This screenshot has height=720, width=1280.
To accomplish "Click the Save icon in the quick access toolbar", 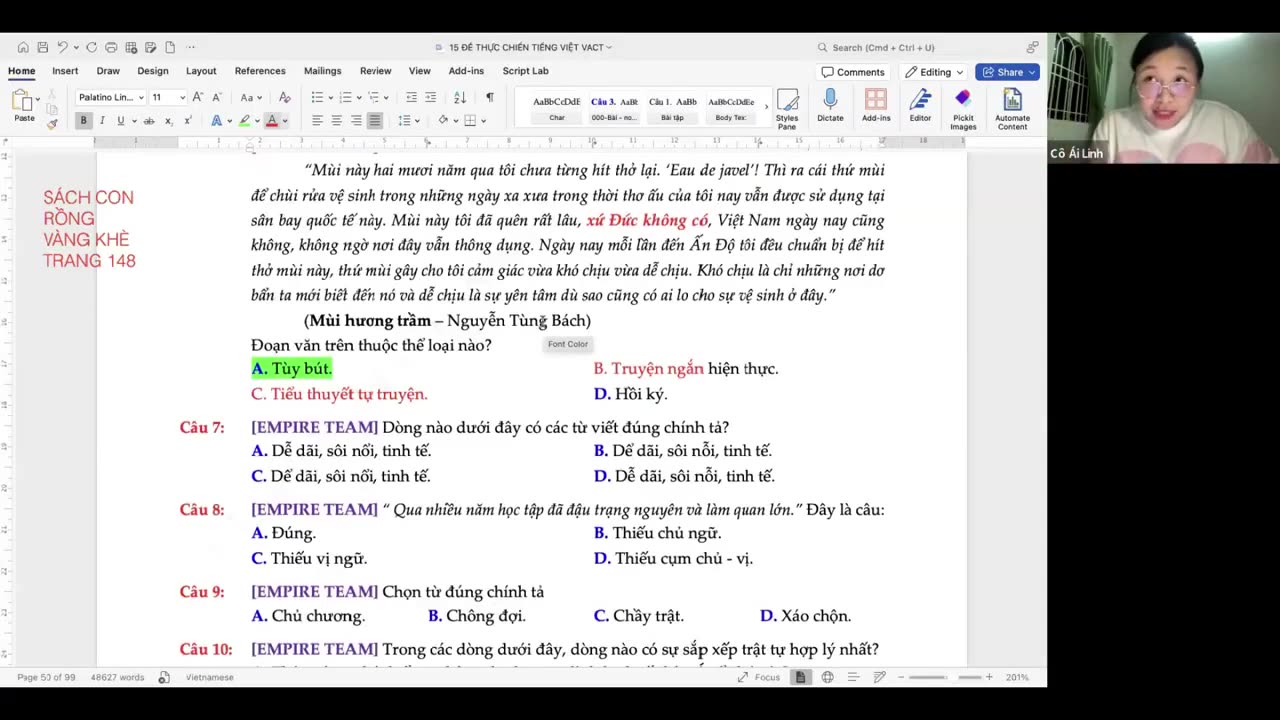I will 42,47.
